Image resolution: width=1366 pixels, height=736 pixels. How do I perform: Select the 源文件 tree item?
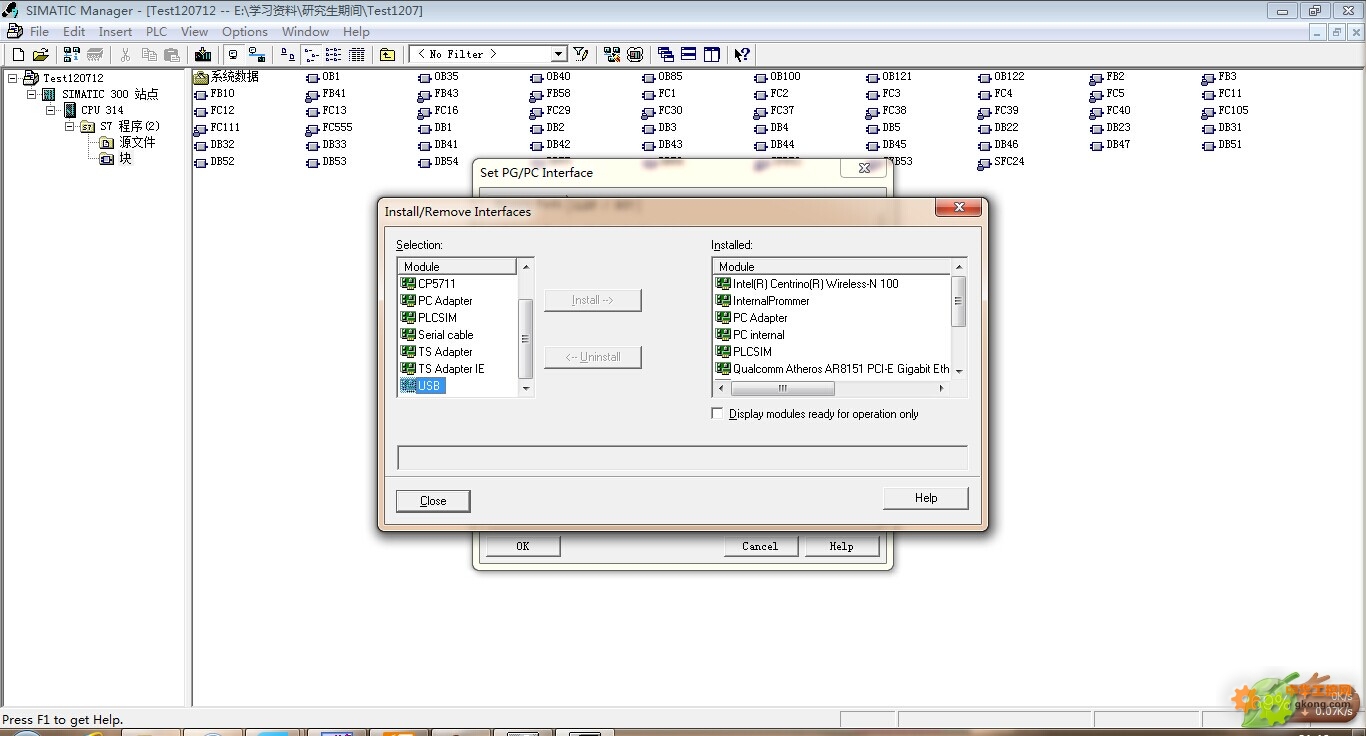coord(128,142)
